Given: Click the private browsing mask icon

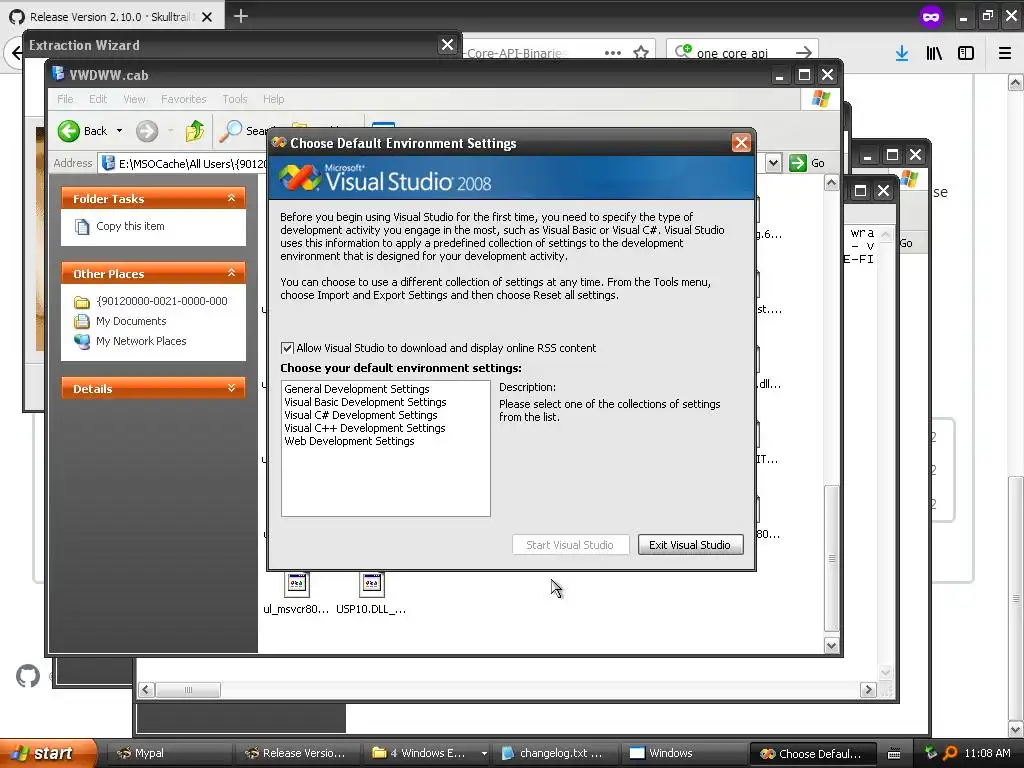Looking at the screenshot, I should click(x=931, y=17).
